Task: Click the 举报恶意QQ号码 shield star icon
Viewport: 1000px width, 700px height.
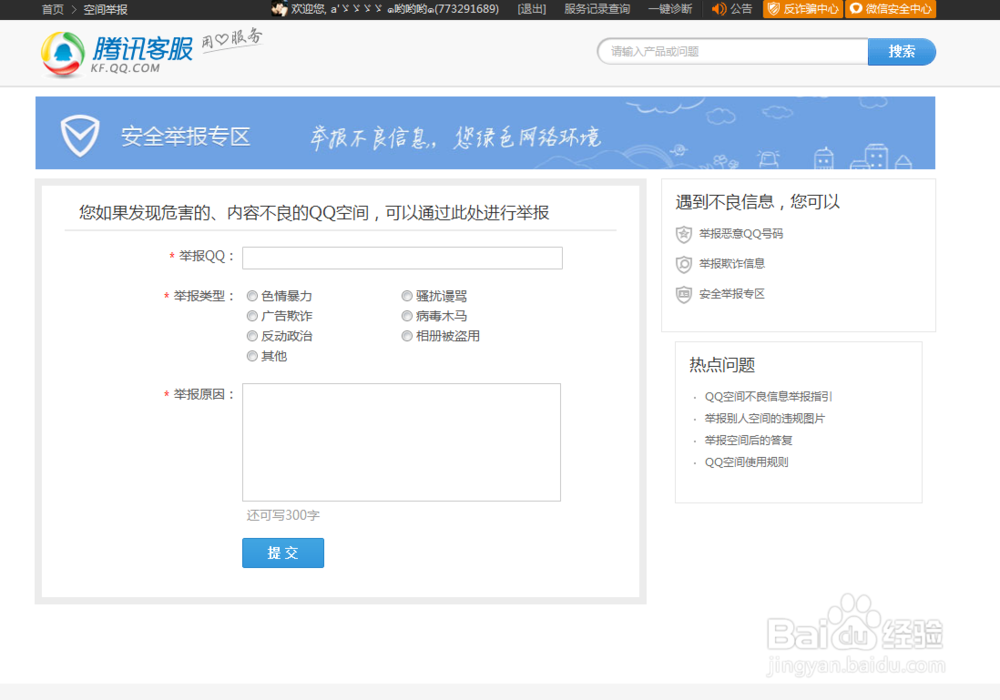Action: [683, 234]
